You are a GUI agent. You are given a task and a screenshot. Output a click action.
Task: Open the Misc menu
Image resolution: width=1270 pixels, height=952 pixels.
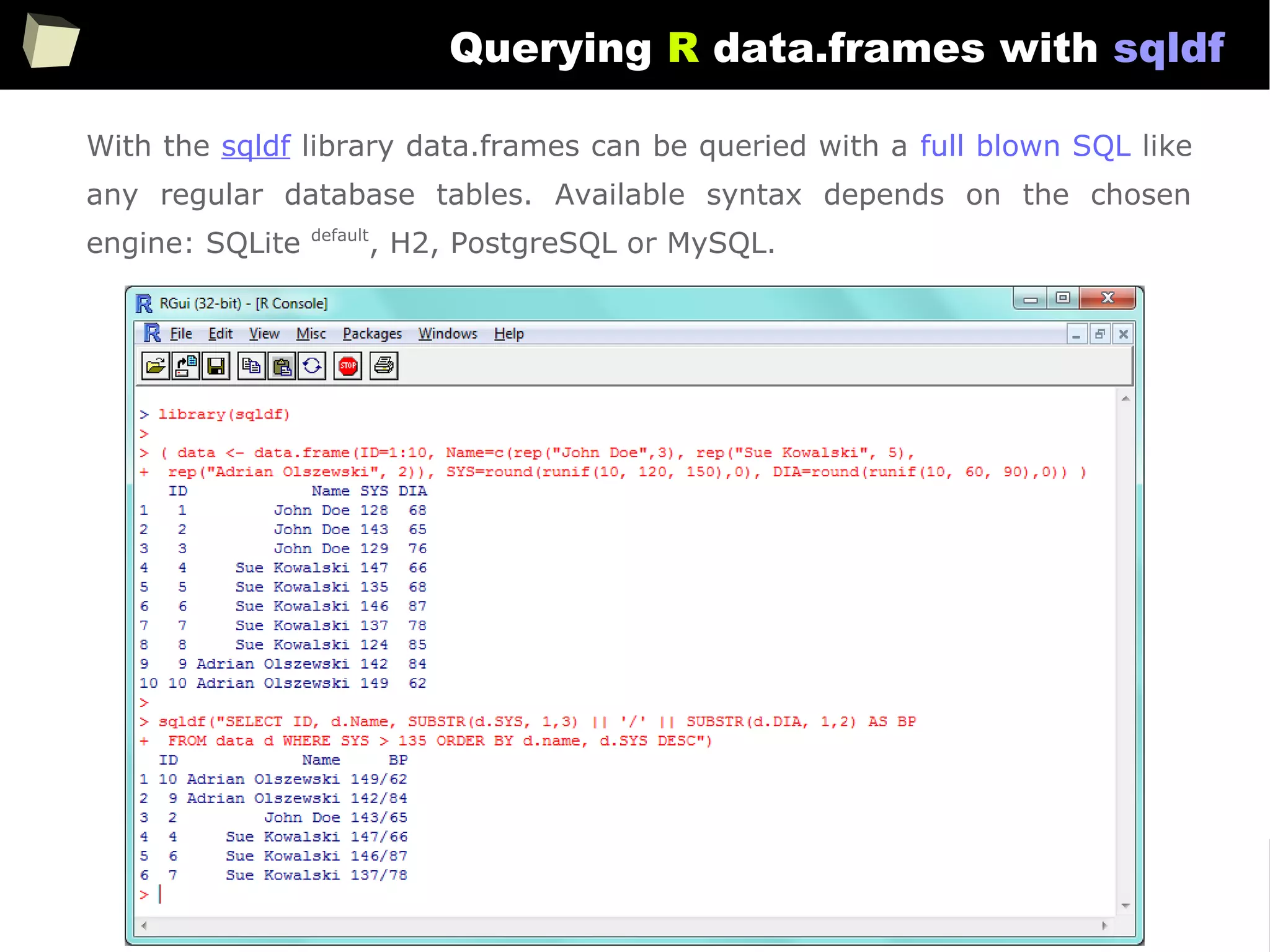pos(311,334)
